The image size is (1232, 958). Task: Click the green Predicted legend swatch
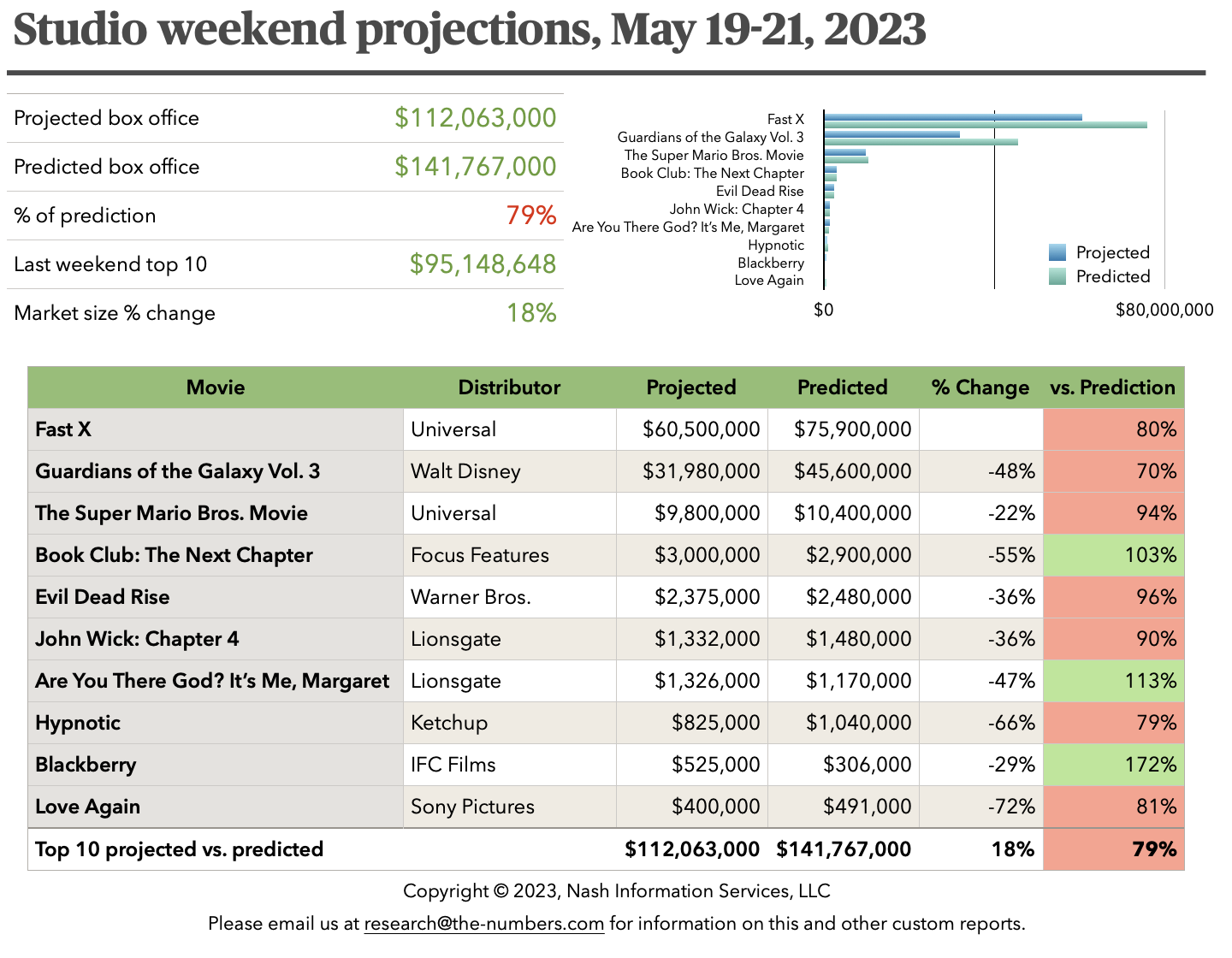pos(1057,276)
